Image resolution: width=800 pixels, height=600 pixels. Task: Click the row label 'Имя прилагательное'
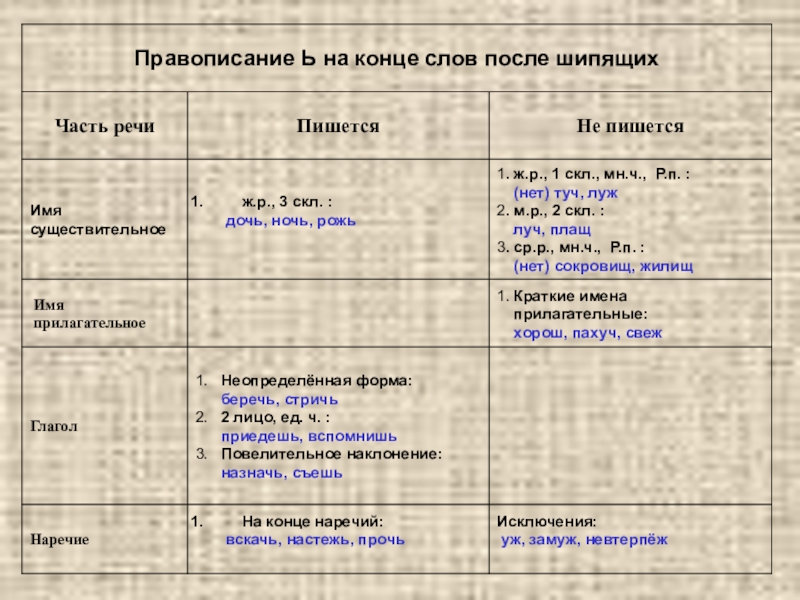89,314
